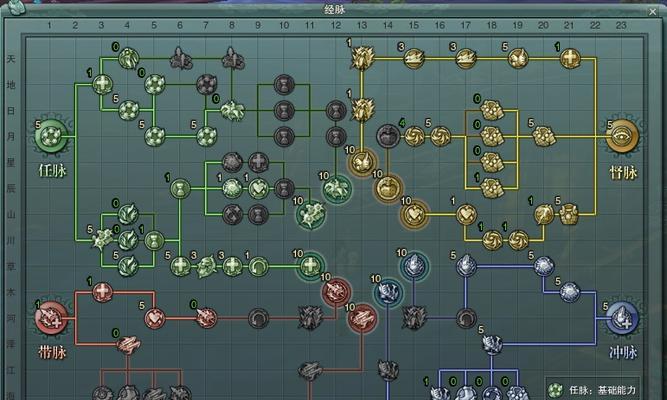Click the gold cluster node marked 5
The width and height of the screenshot is (667, 400).
pos(543,136)
